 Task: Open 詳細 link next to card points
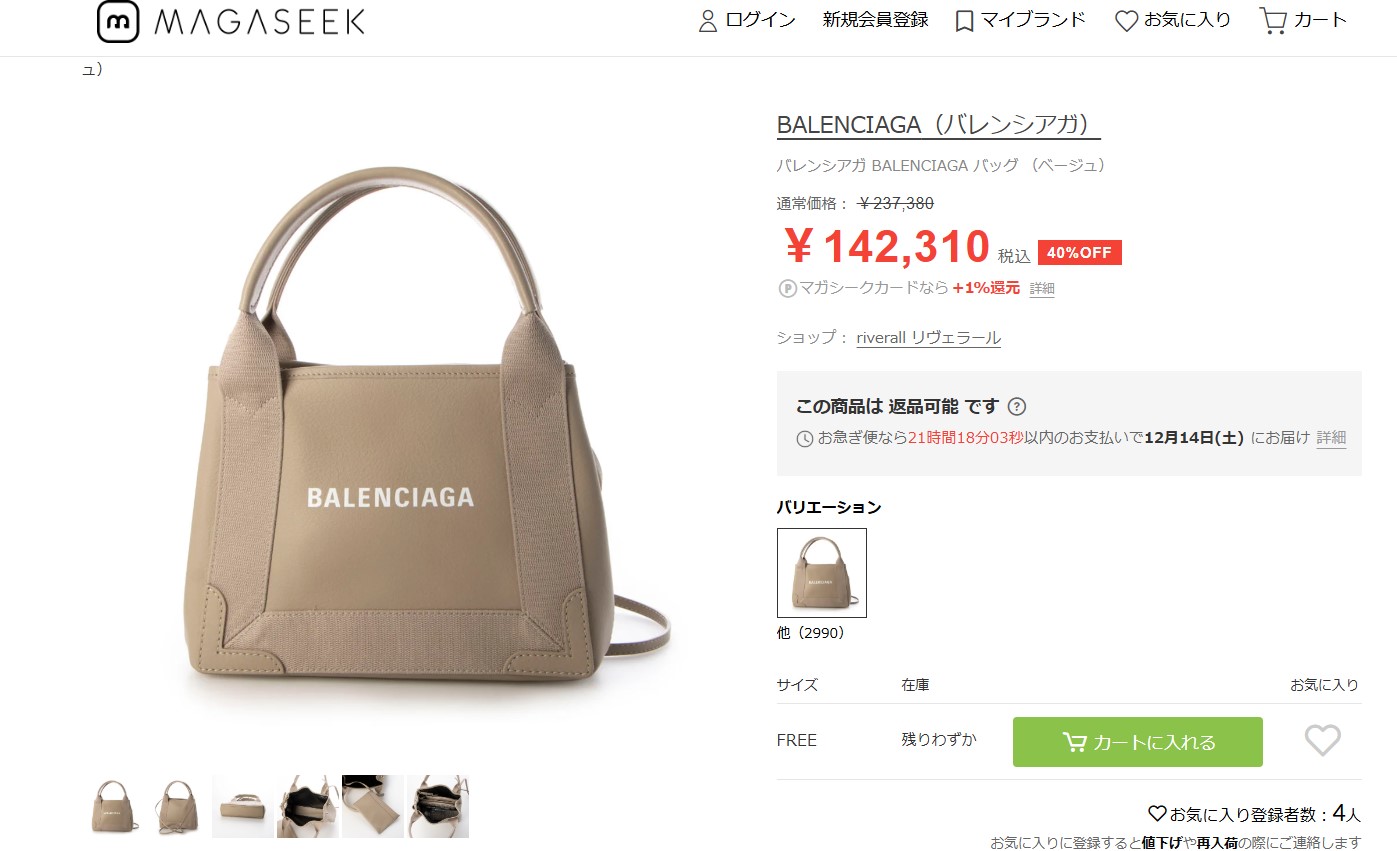[x=1042, y=289]
